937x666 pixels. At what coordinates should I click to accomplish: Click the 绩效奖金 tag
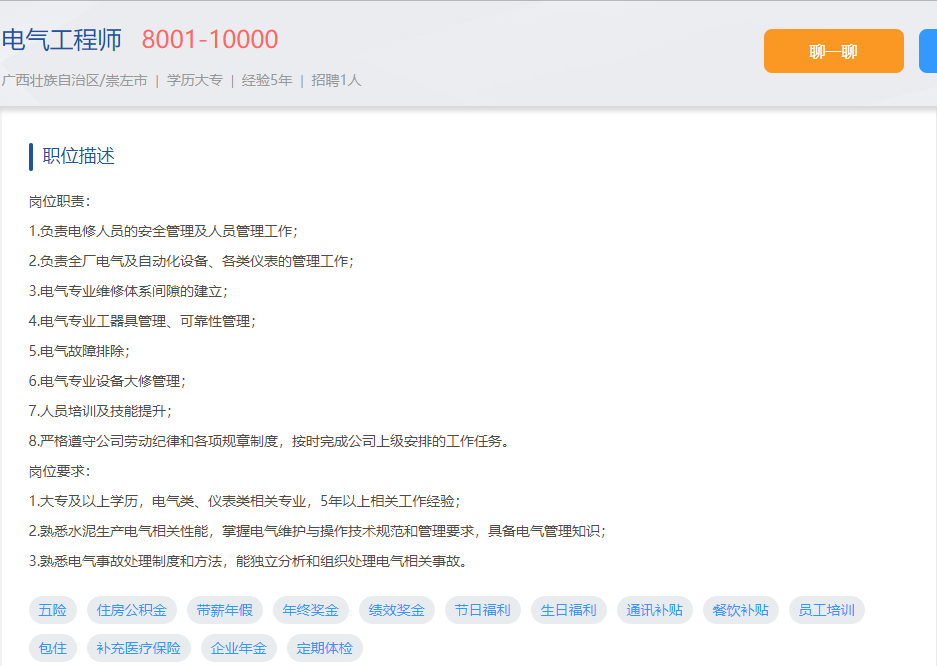[397, 610]
